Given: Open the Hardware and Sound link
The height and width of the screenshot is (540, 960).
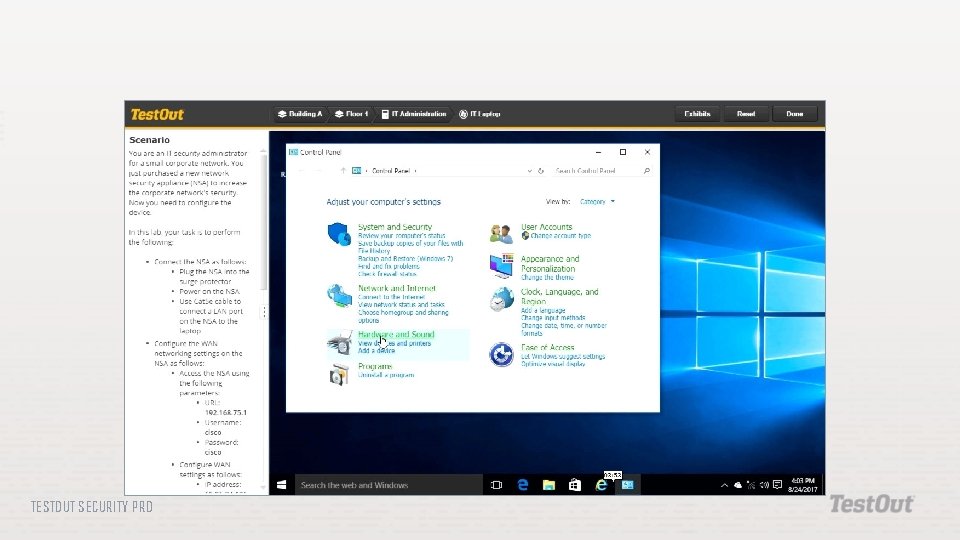Looking at the screenshot, I should point(396,334).
